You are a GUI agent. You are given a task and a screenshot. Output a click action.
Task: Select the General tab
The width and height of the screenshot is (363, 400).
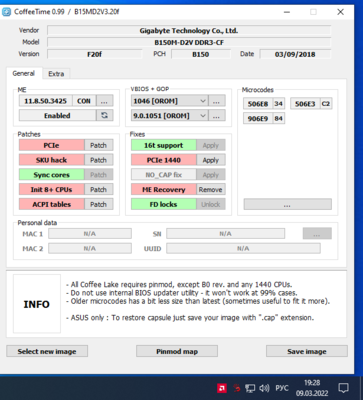[x=24, y=73]
